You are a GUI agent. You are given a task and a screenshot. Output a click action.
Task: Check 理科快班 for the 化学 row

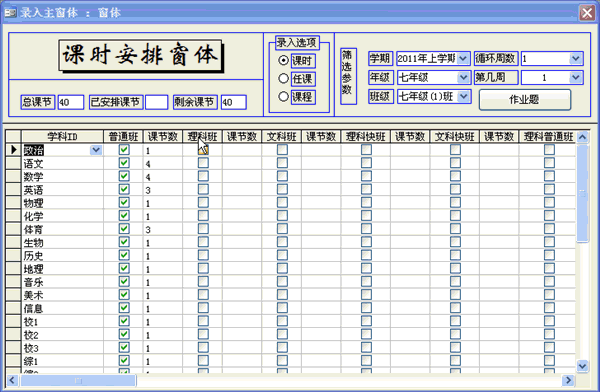click(x=366, y=216)
